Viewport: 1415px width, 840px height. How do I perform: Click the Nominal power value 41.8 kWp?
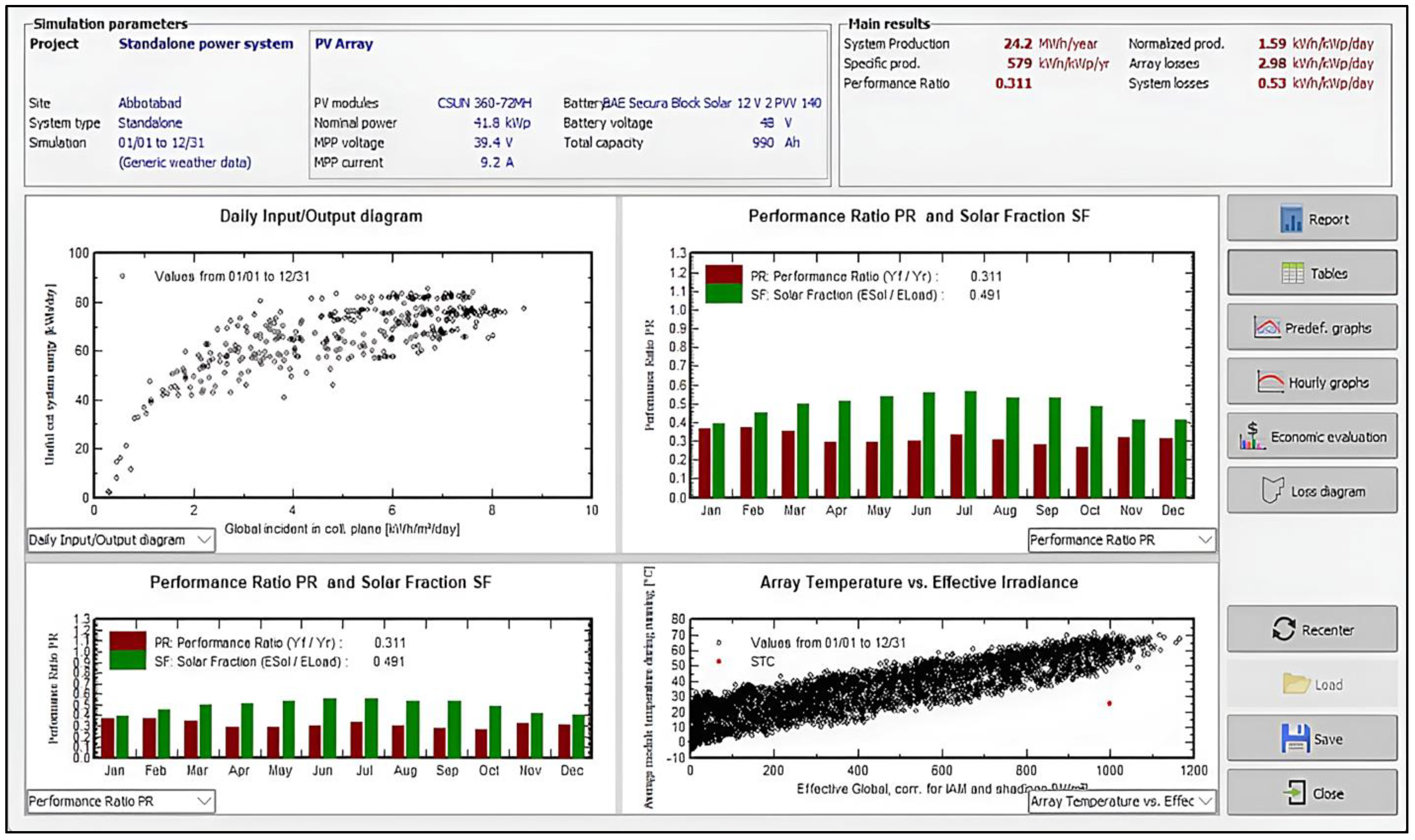tap(502, 123)
